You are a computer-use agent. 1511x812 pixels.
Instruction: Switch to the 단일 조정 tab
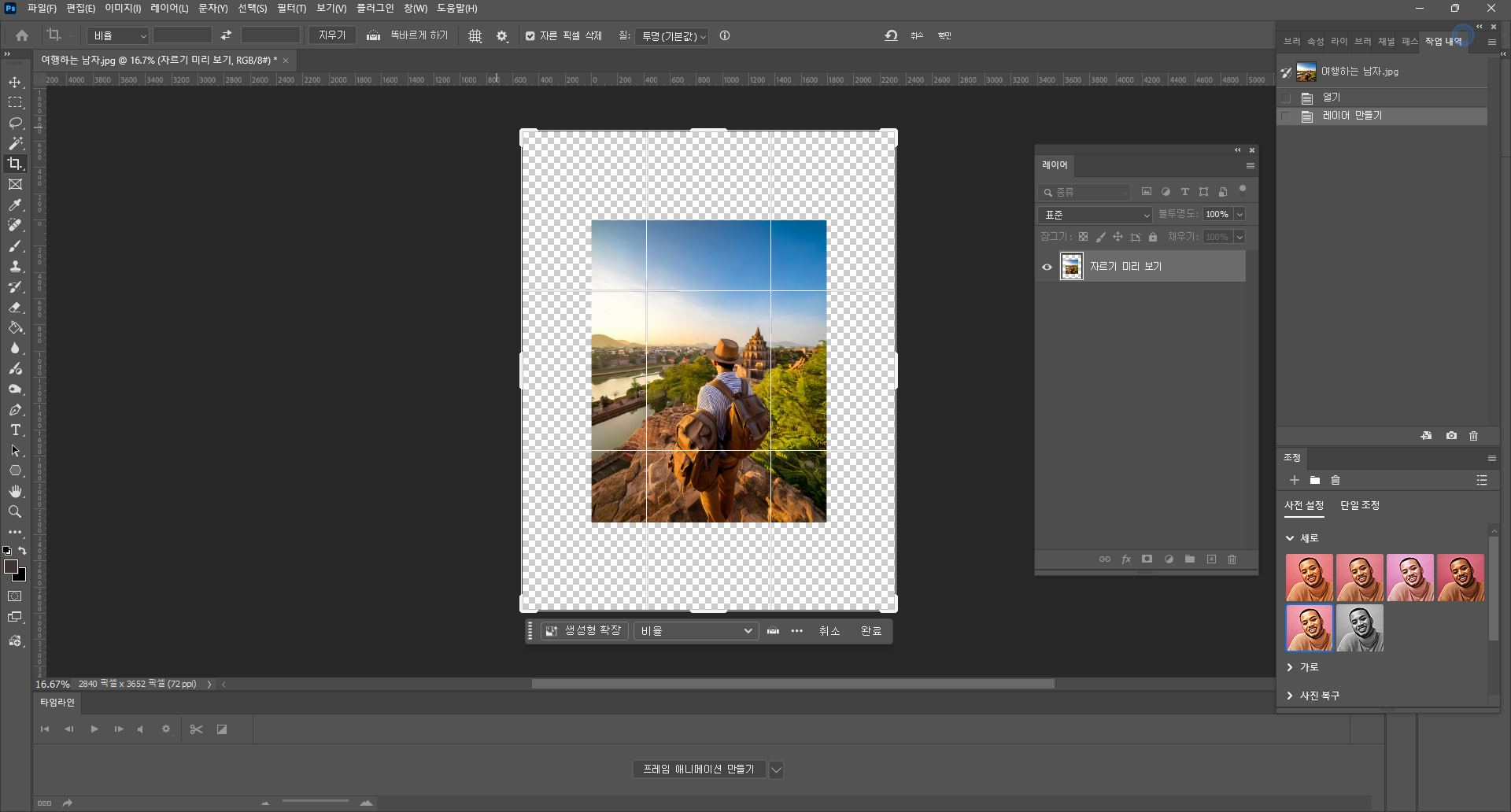1359,505
